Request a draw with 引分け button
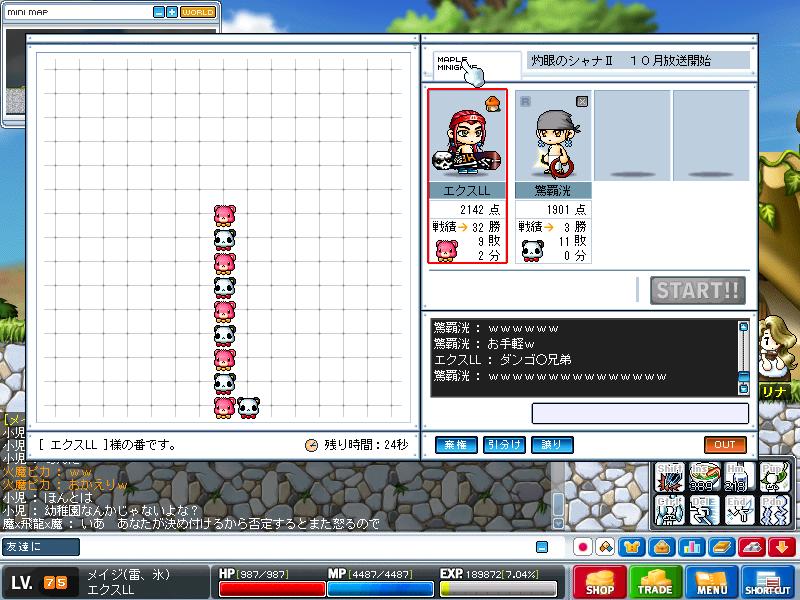Screen dimensions: 800x600 coord(504,444)
